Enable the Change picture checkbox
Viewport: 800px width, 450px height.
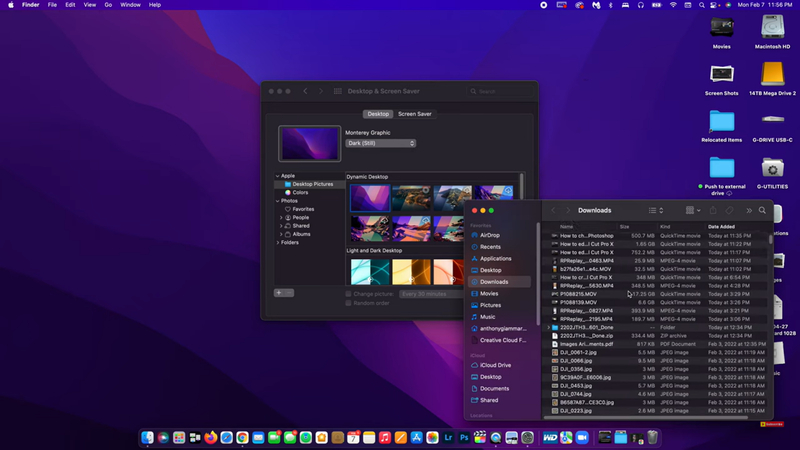pos(348,294)
